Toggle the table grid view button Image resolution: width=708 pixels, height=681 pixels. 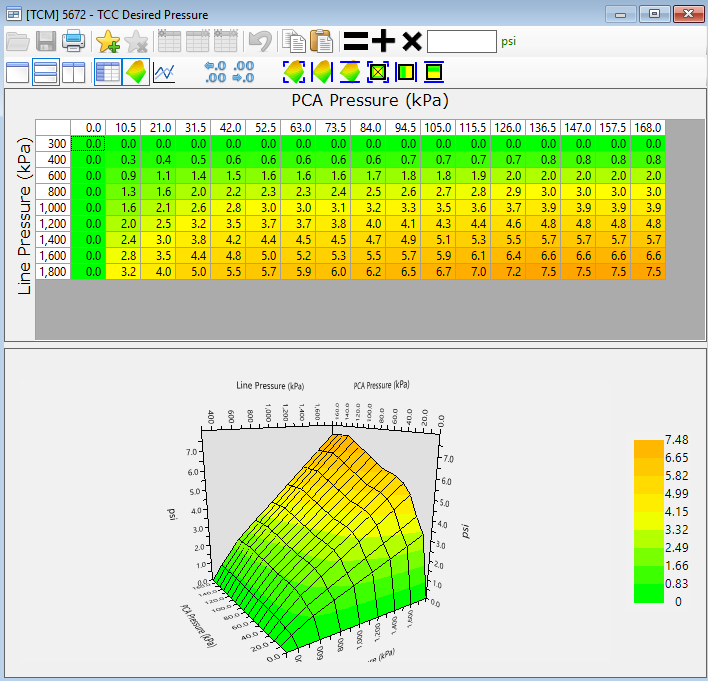coord(108,72)
